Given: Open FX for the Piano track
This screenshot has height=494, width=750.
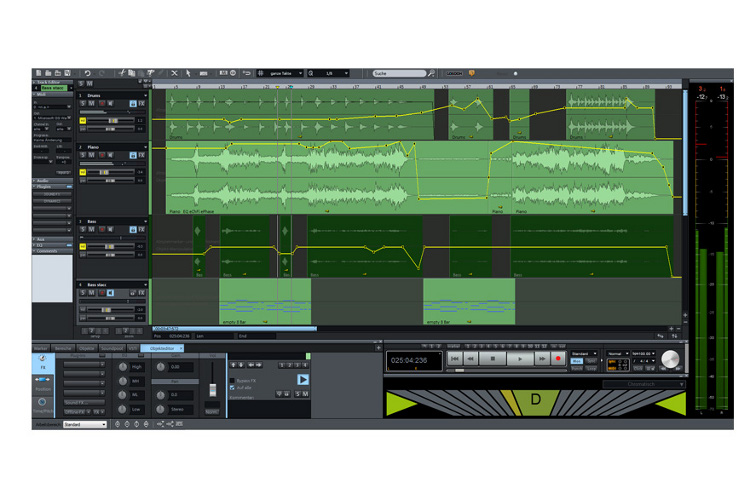Looking at the screenshot, I should coord(142,155).
